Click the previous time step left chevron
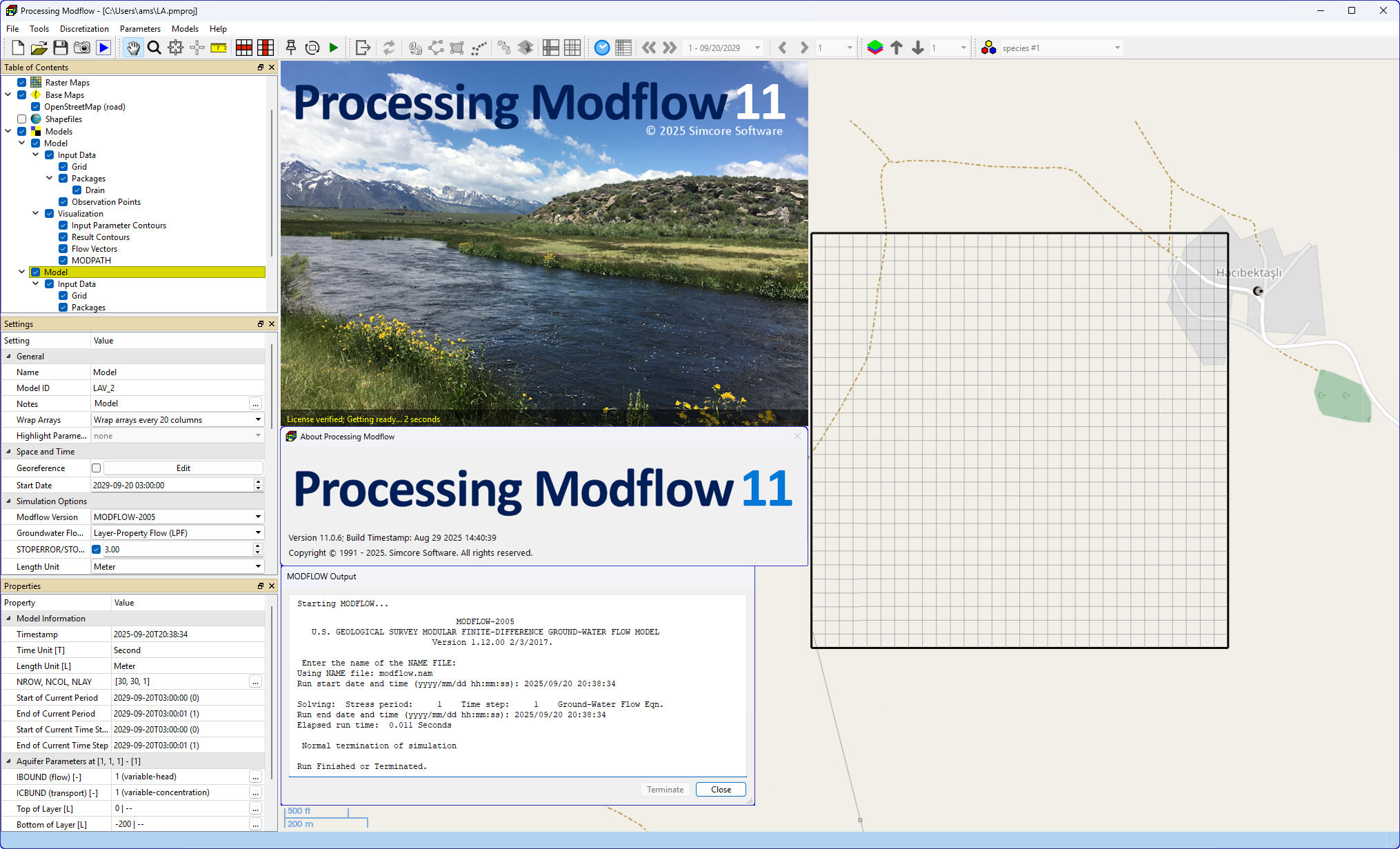Image resolution: width=1400 pixels, height=849 pixels. 782,48
